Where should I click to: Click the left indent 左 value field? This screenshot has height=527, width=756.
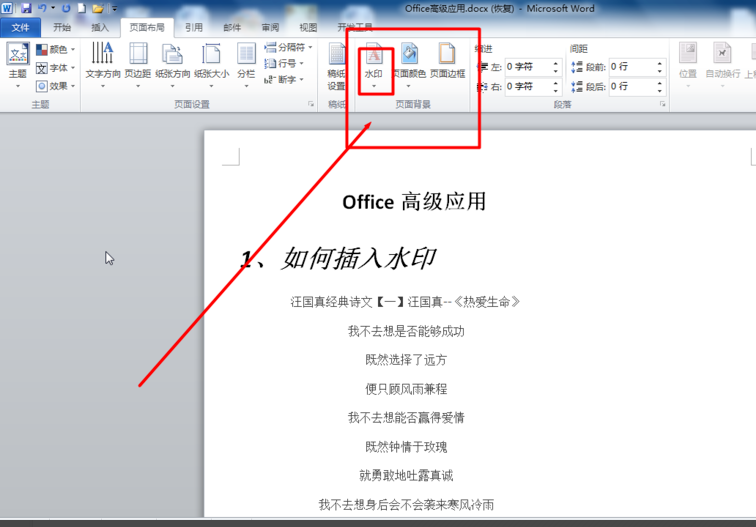(x=528, y=67)
